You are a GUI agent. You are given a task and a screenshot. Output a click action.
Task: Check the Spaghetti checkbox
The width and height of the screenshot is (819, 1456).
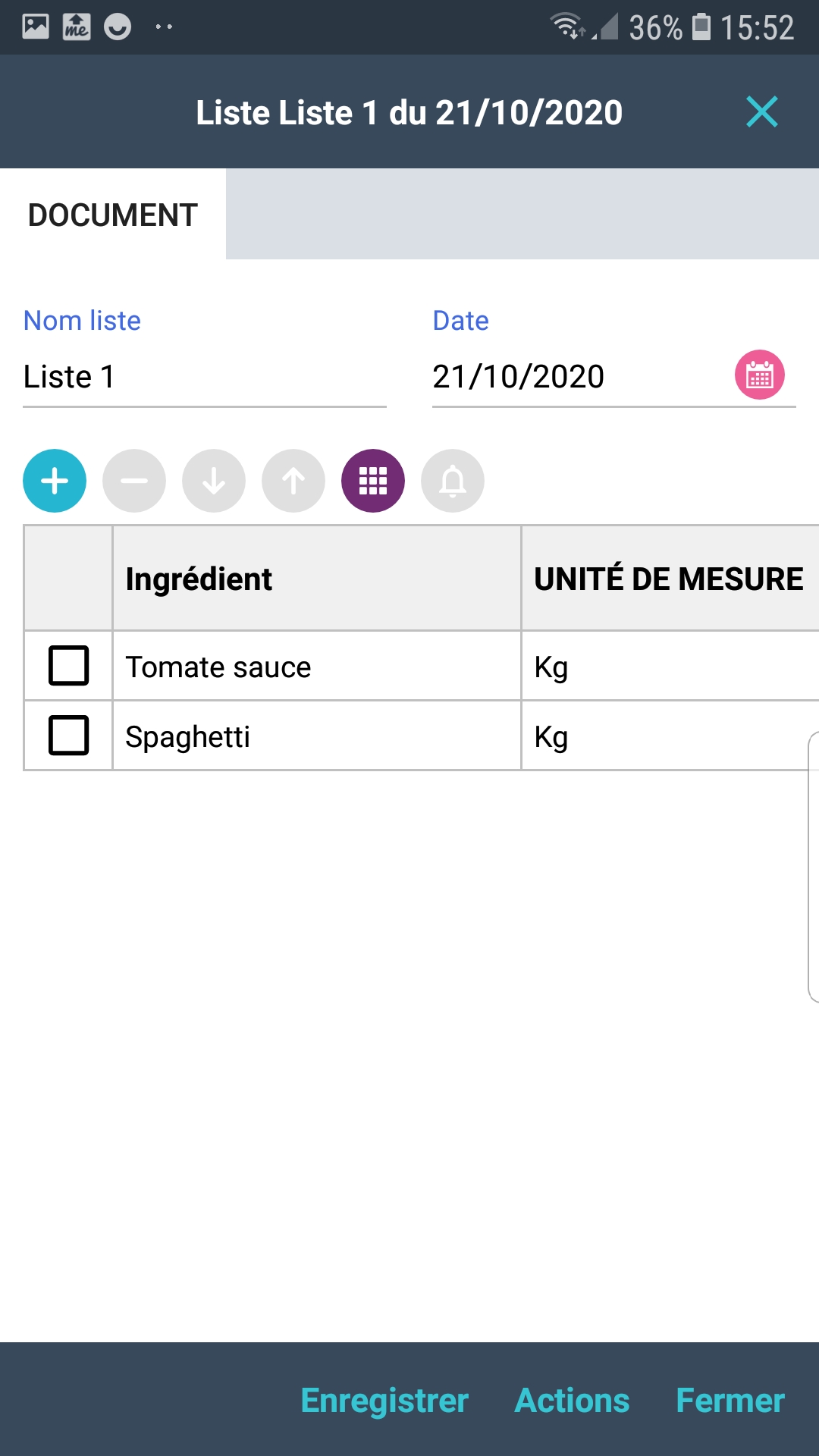pos(69,735)
